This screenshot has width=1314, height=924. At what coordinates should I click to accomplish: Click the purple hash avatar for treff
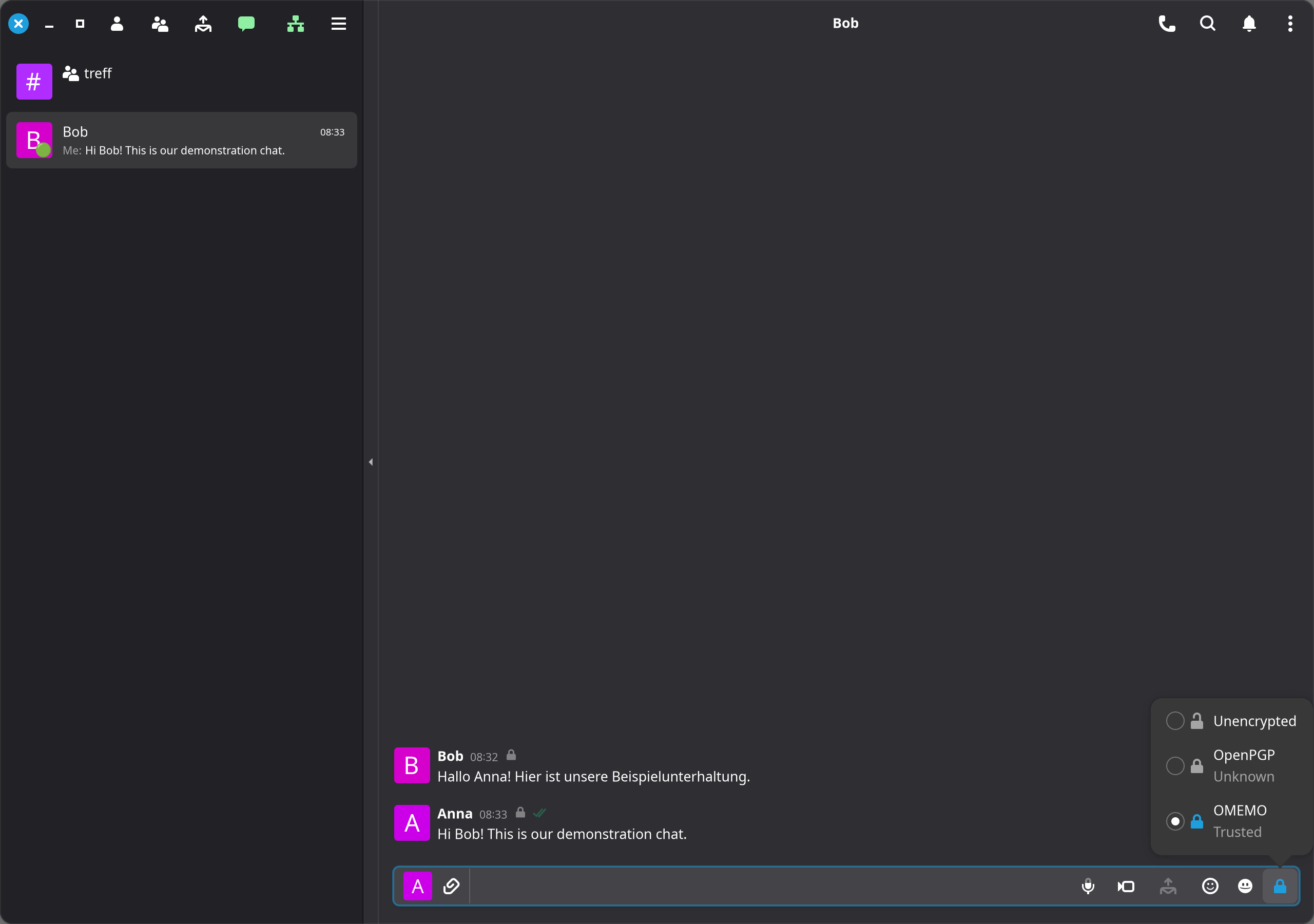pos(34,81)
